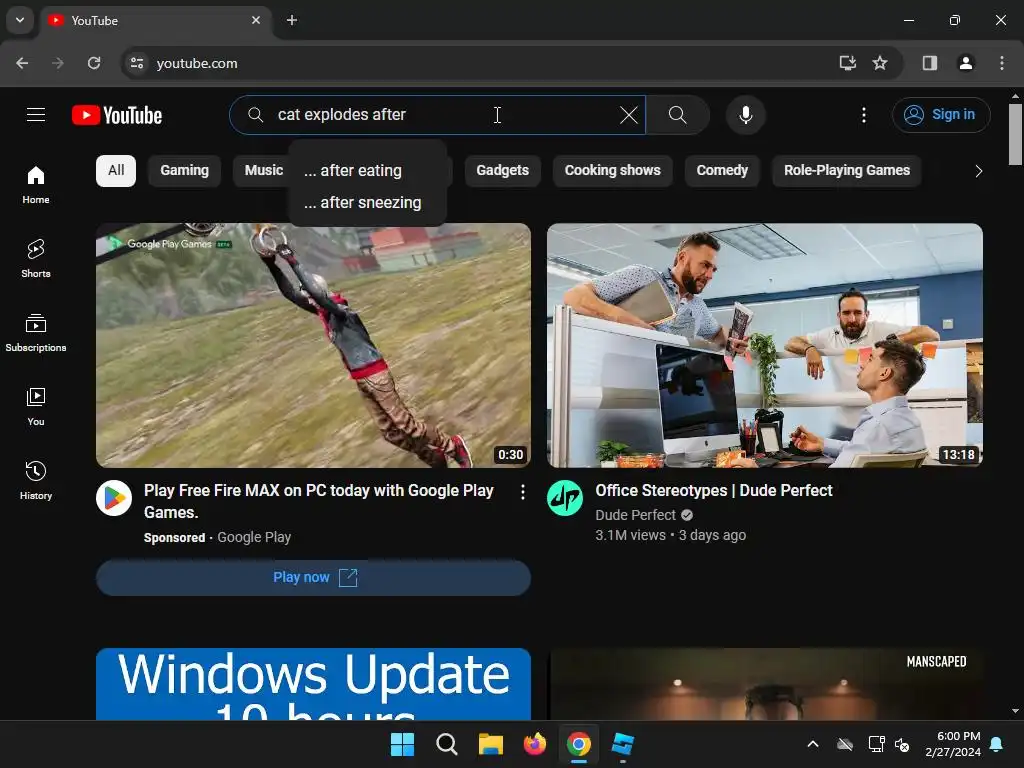1024x768 pixels.
Task: Bookmark this page with star icon
Action: pos(880,63)
